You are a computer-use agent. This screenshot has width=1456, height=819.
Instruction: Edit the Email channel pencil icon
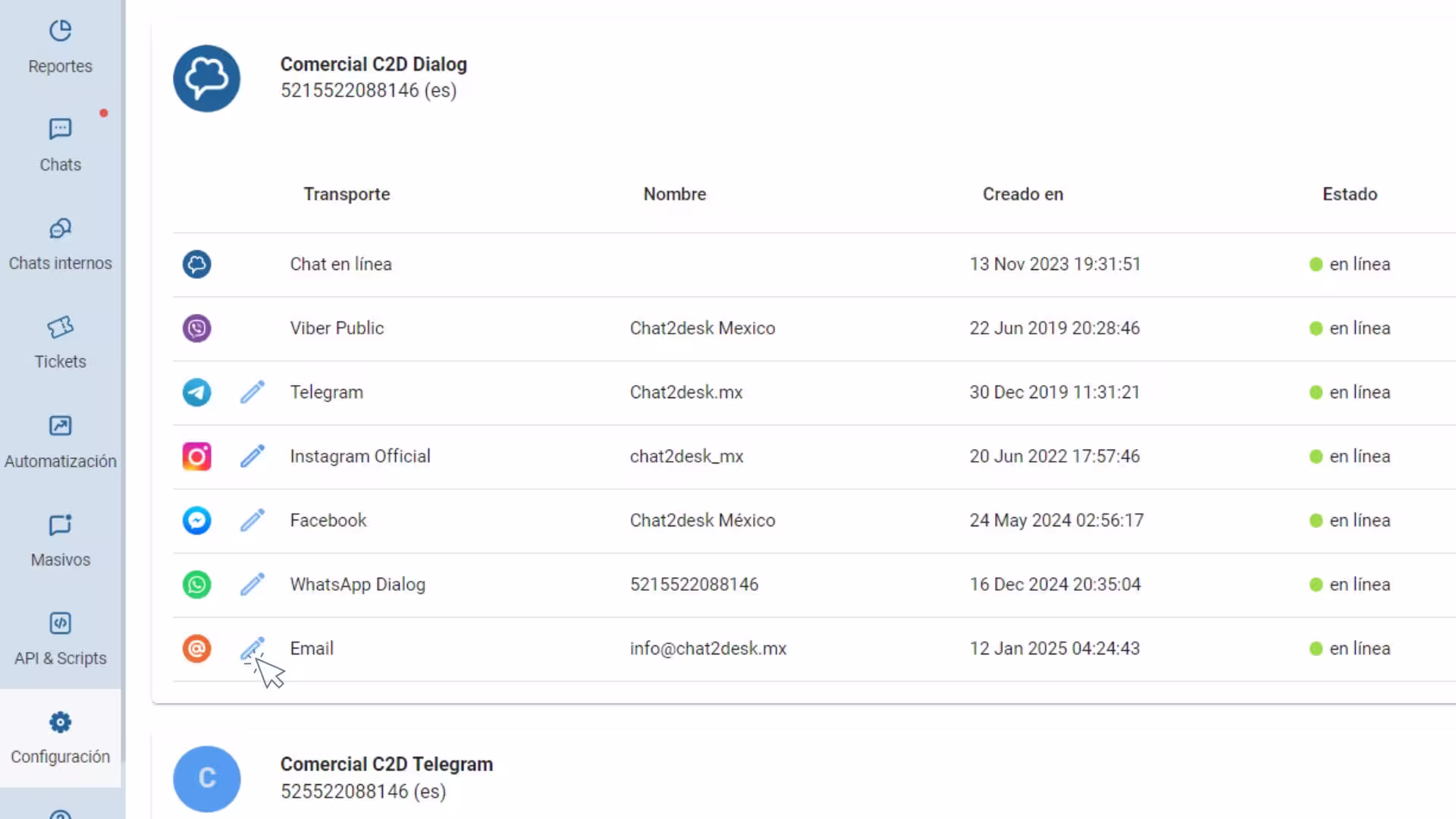coord(253,648)
